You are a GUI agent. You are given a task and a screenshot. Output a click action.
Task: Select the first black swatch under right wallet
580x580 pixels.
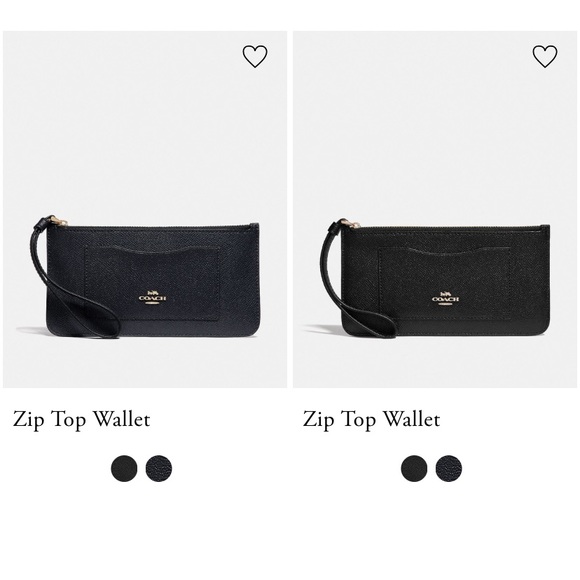(x=414, y=468)
